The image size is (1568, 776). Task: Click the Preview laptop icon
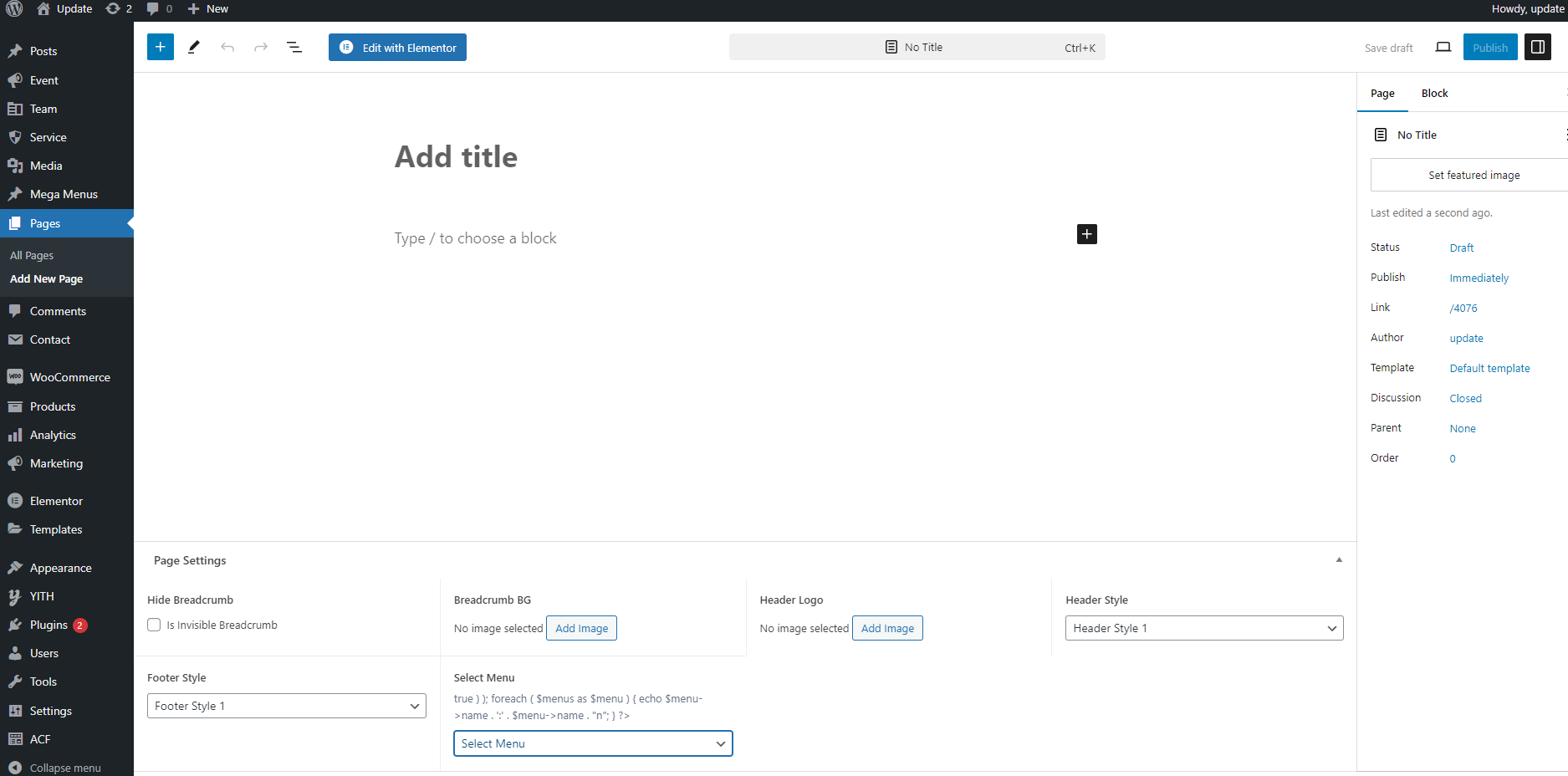tap(1443, 47)
